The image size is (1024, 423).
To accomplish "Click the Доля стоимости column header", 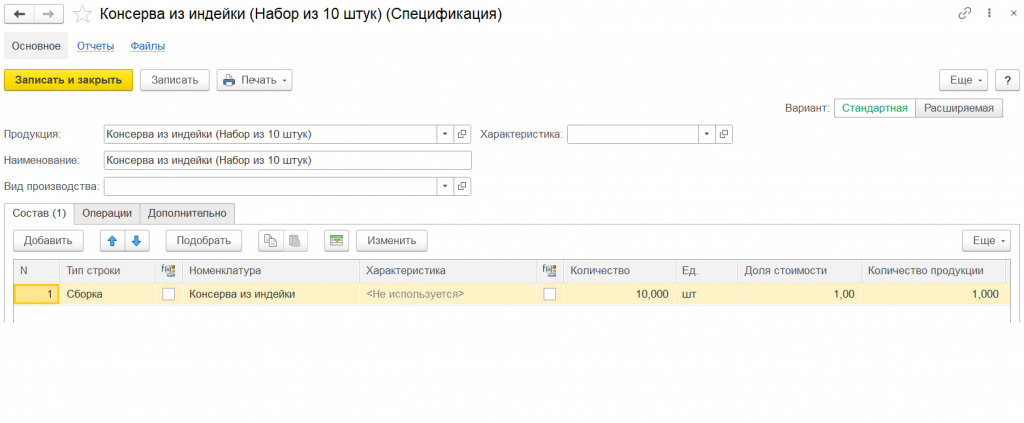I will tap(799, 270).
